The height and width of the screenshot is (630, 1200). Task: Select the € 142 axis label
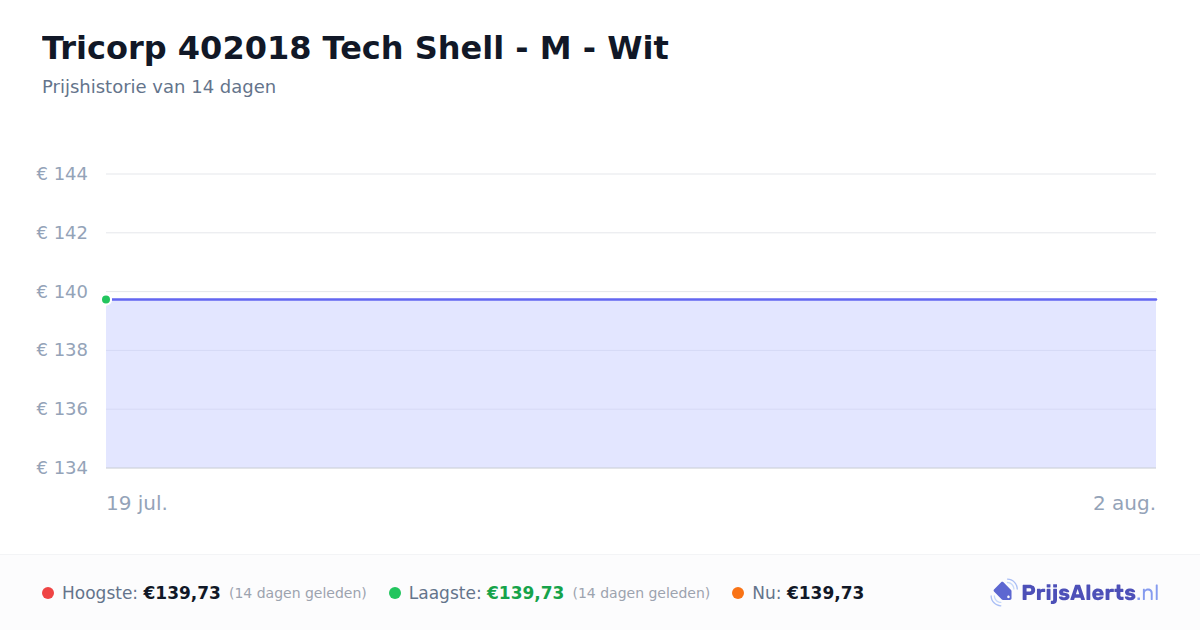(x=62, y=233)
